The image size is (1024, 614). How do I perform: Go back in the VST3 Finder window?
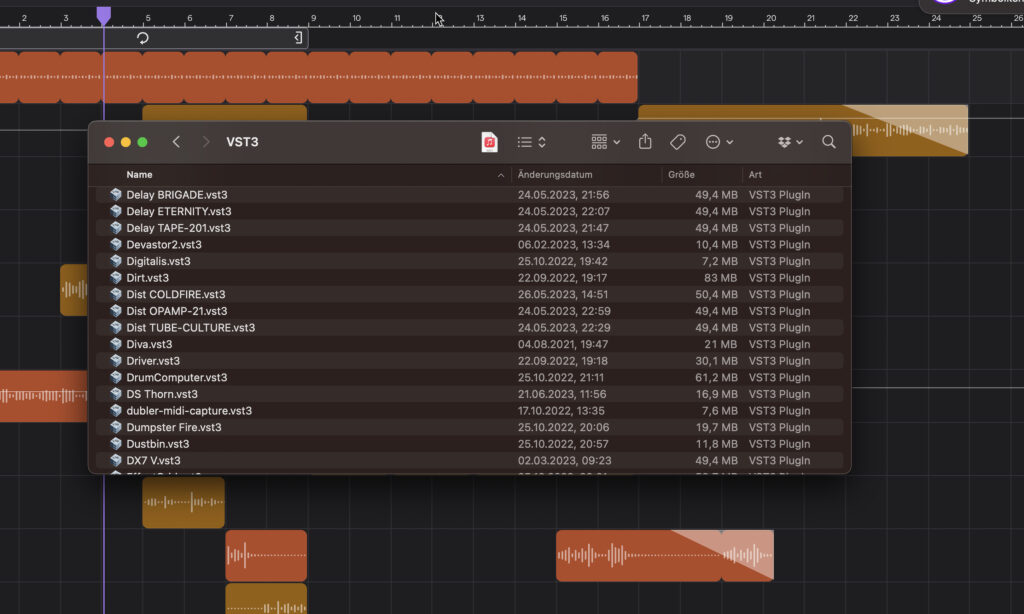click(176, 142)
